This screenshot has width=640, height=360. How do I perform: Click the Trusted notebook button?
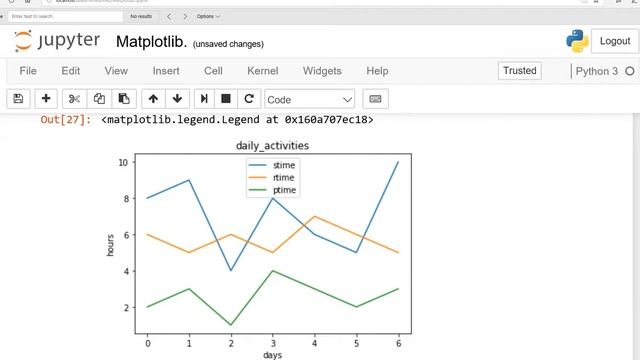pyautogui.click(x=520, y=71)
